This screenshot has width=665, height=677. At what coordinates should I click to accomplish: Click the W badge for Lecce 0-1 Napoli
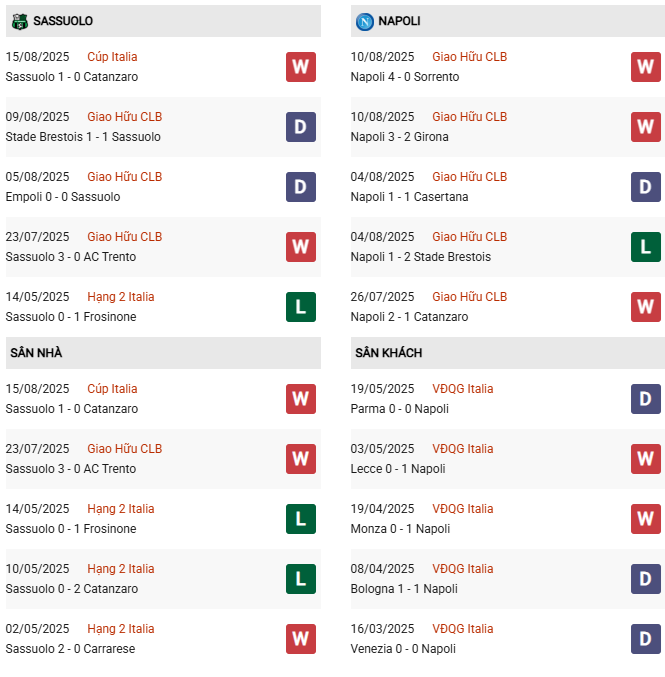(x=645, y=459)
